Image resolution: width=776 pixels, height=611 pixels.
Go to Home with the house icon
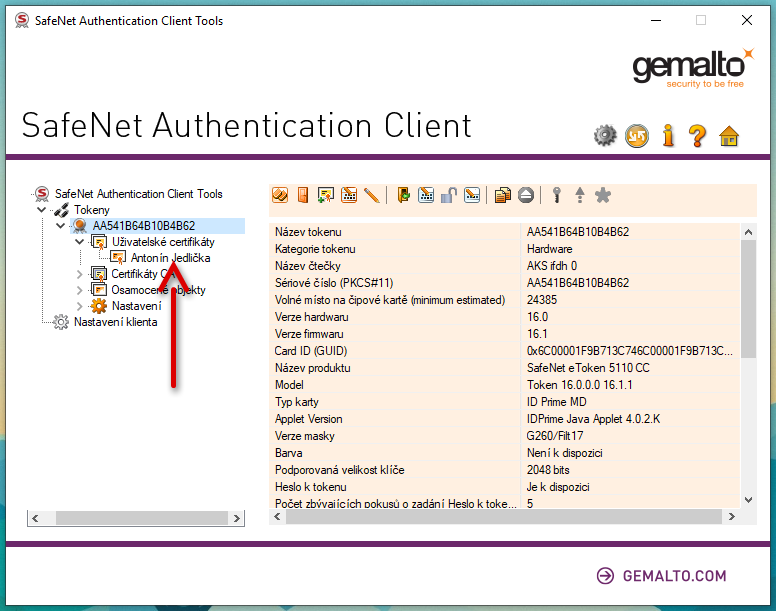pyautogui.click(x=729, y=136)
